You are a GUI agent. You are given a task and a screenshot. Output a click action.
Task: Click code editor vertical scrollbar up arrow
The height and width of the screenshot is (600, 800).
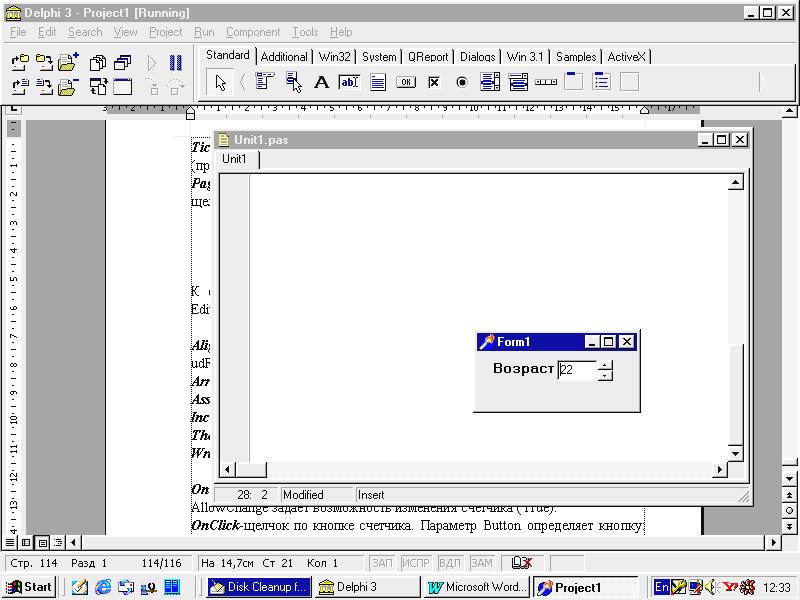[x=735, y=182]
